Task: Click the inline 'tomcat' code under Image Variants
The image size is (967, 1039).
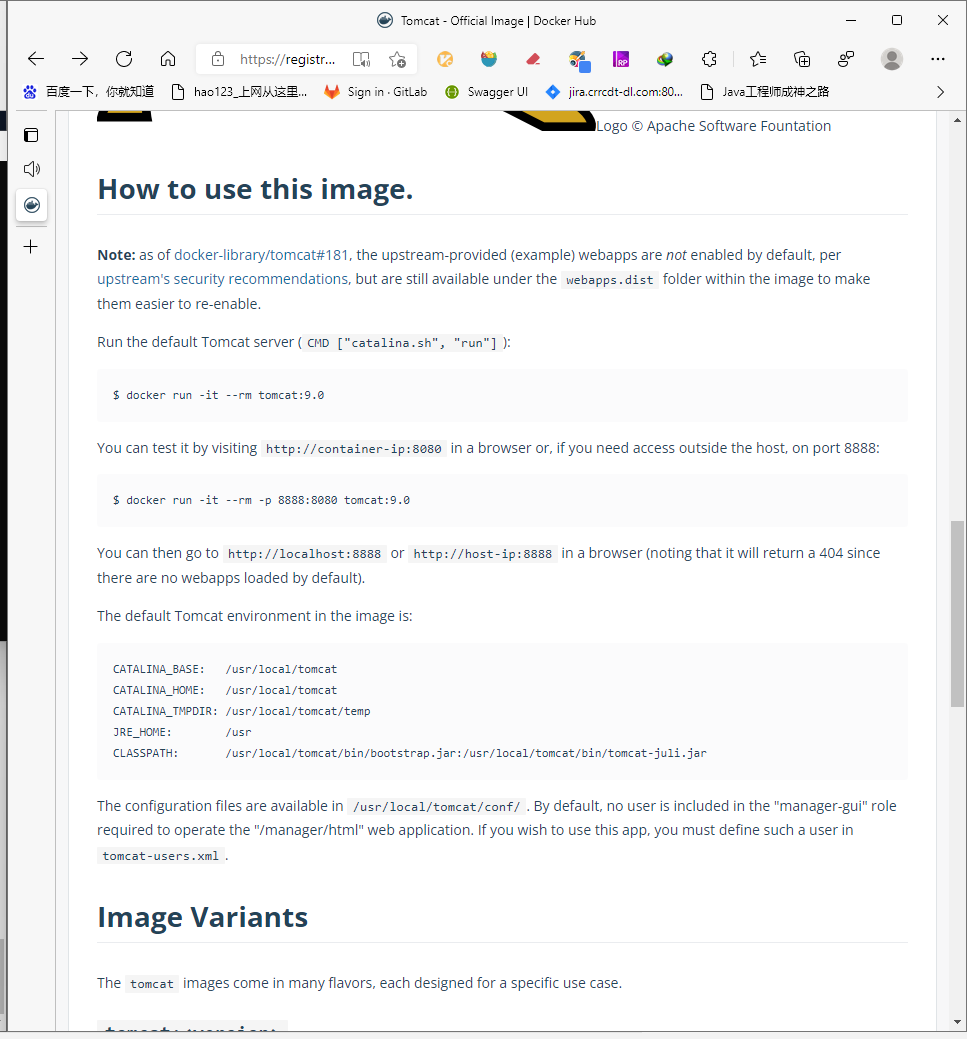Action: 152,984
